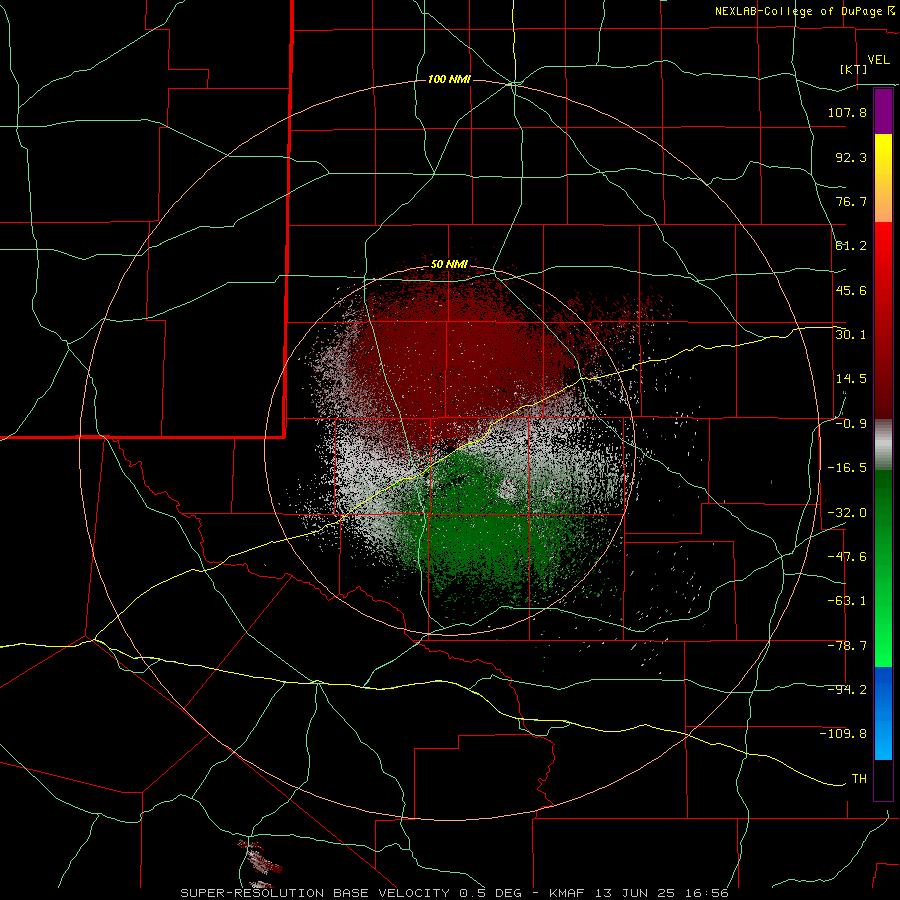Click the 50 NMI range ring label
Screen dimensions: 900x900
449,264
